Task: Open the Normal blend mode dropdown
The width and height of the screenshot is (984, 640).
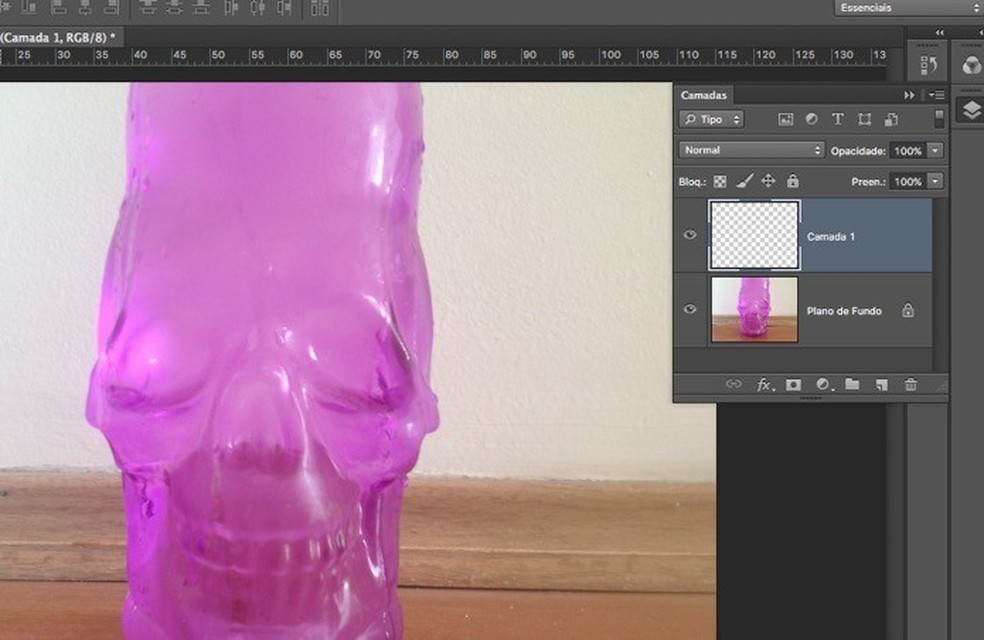Action: coord(750,150)
